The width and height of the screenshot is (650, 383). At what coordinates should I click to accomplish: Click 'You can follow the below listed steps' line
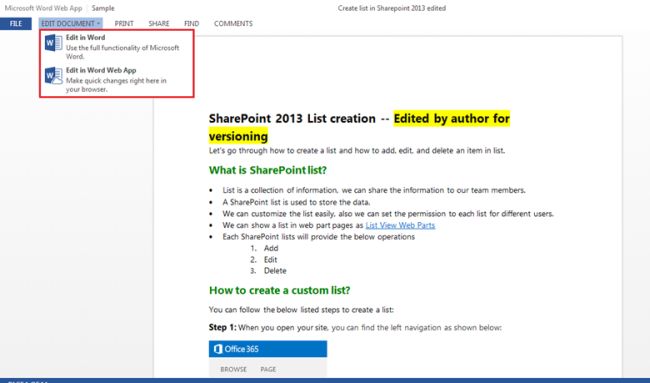click(301, 310)
